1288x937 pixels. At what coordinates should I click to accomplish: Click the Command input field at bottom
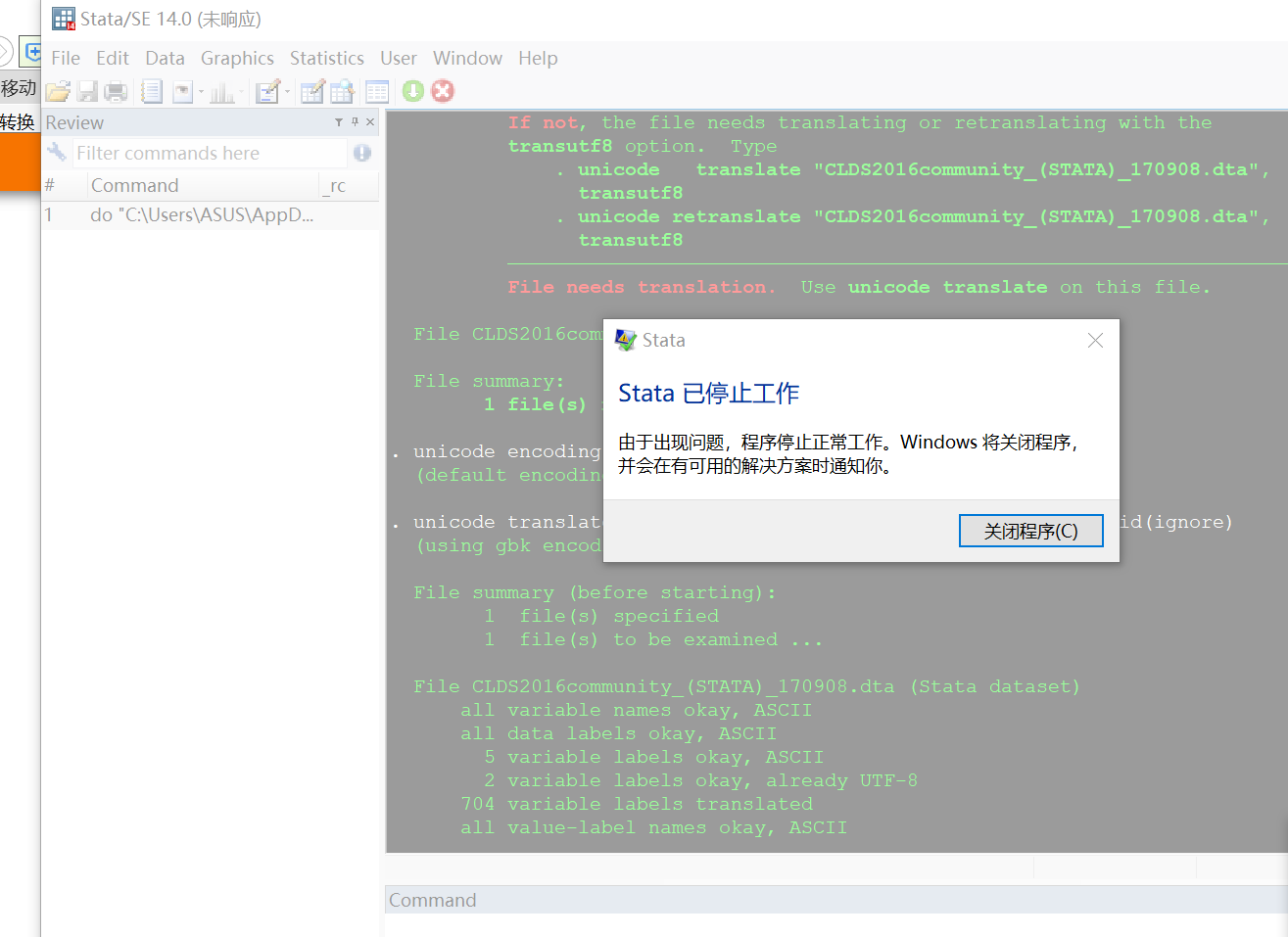coord(836,925)
